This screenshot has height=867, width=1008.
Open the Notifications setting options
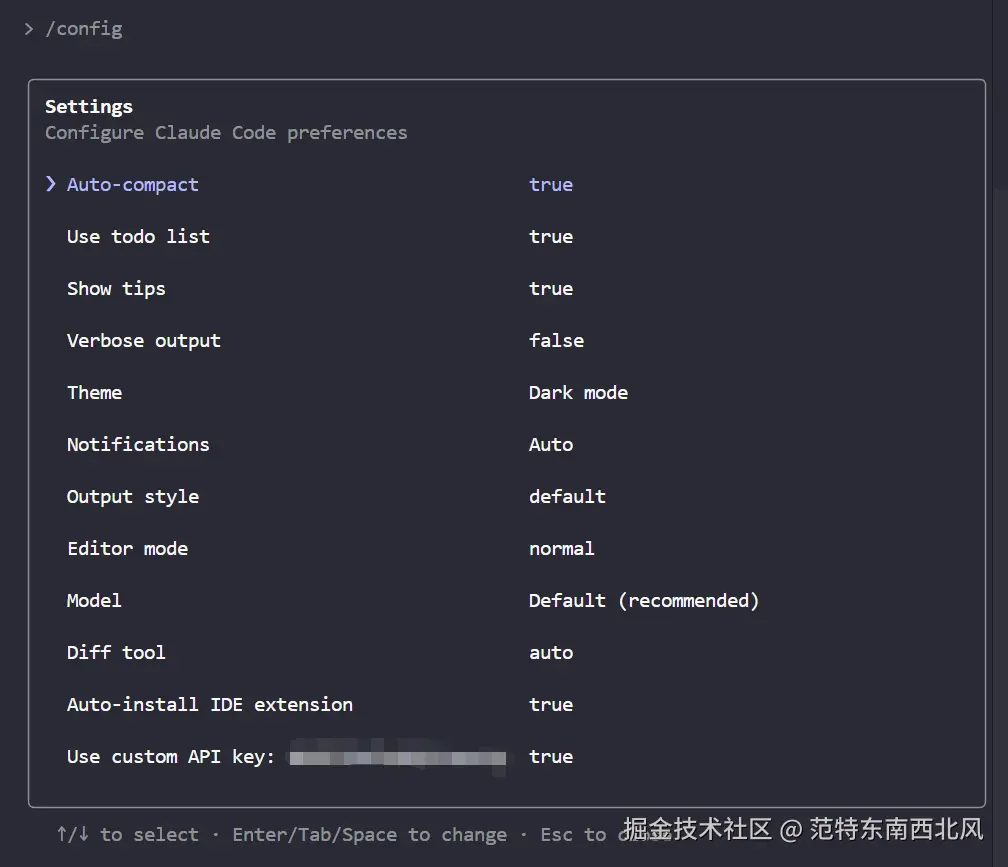[138, 444]
